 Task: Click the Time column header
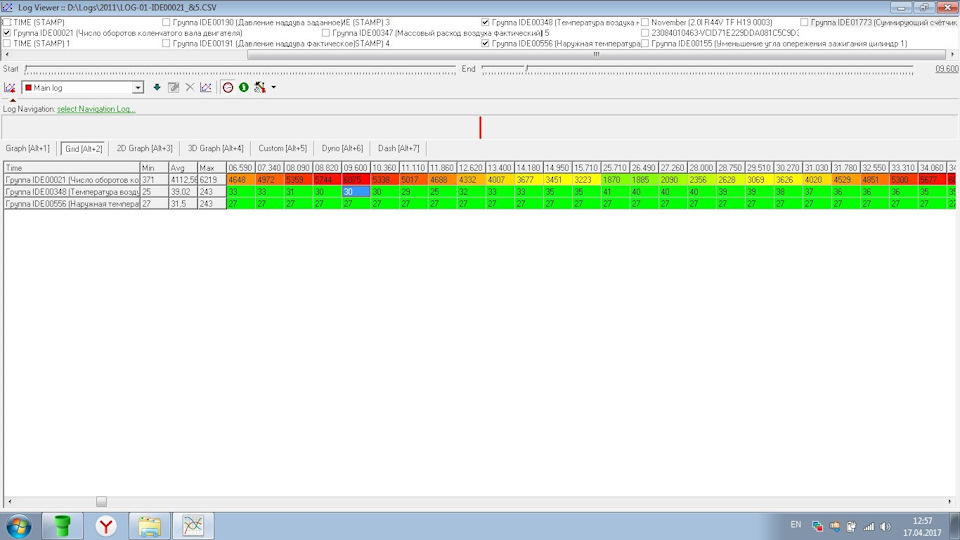pyautogui.click(x=72, y=168)
